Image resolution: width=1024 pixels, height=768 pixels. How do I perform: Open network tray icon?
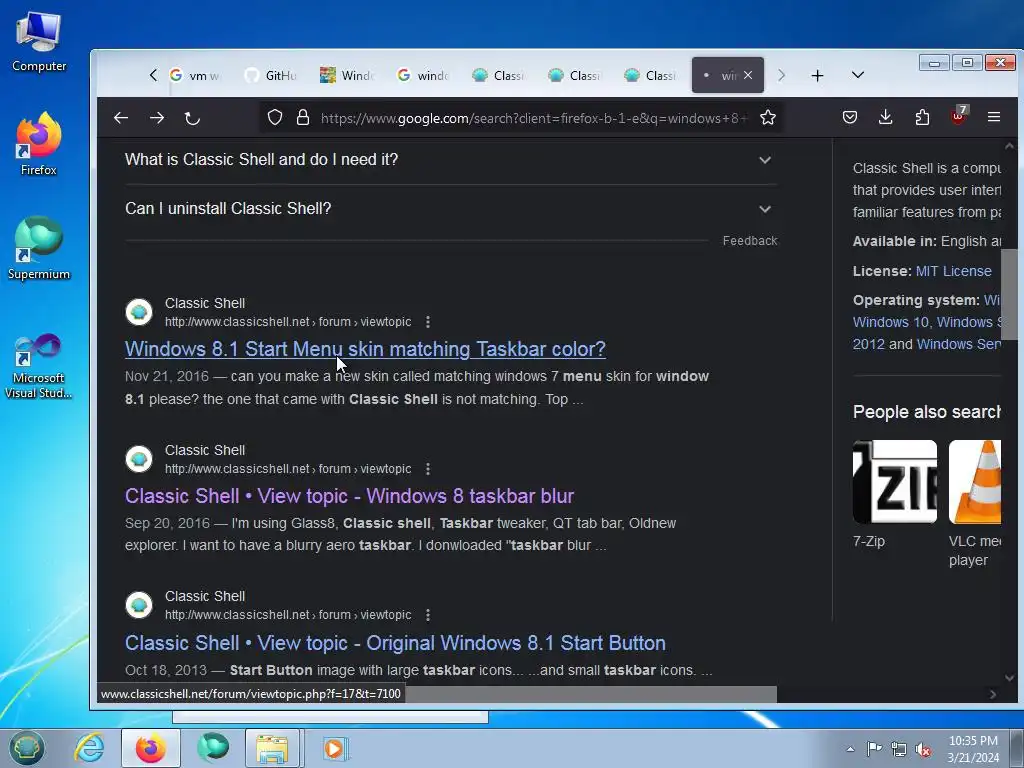pos(899,749)
